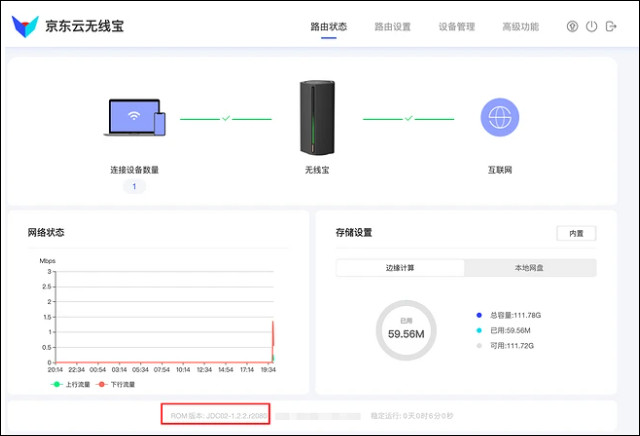Click the Mbps axis unit label
640x436 pixels.
[x=47, y=260]
